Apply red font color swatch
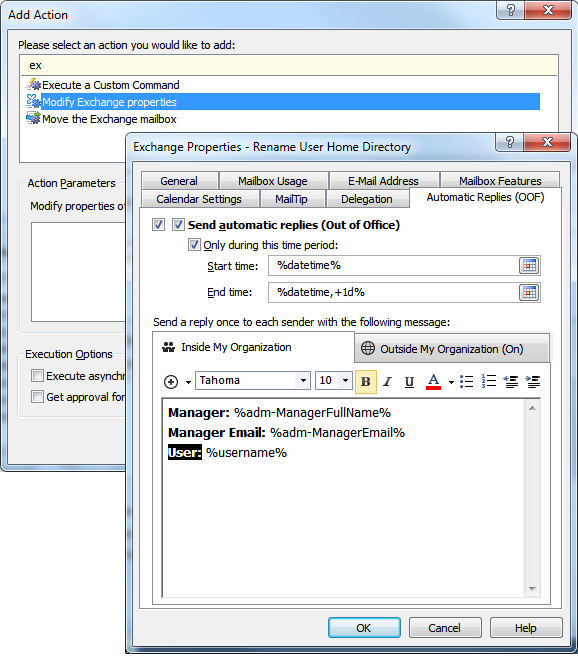 [x=434, y=382]
